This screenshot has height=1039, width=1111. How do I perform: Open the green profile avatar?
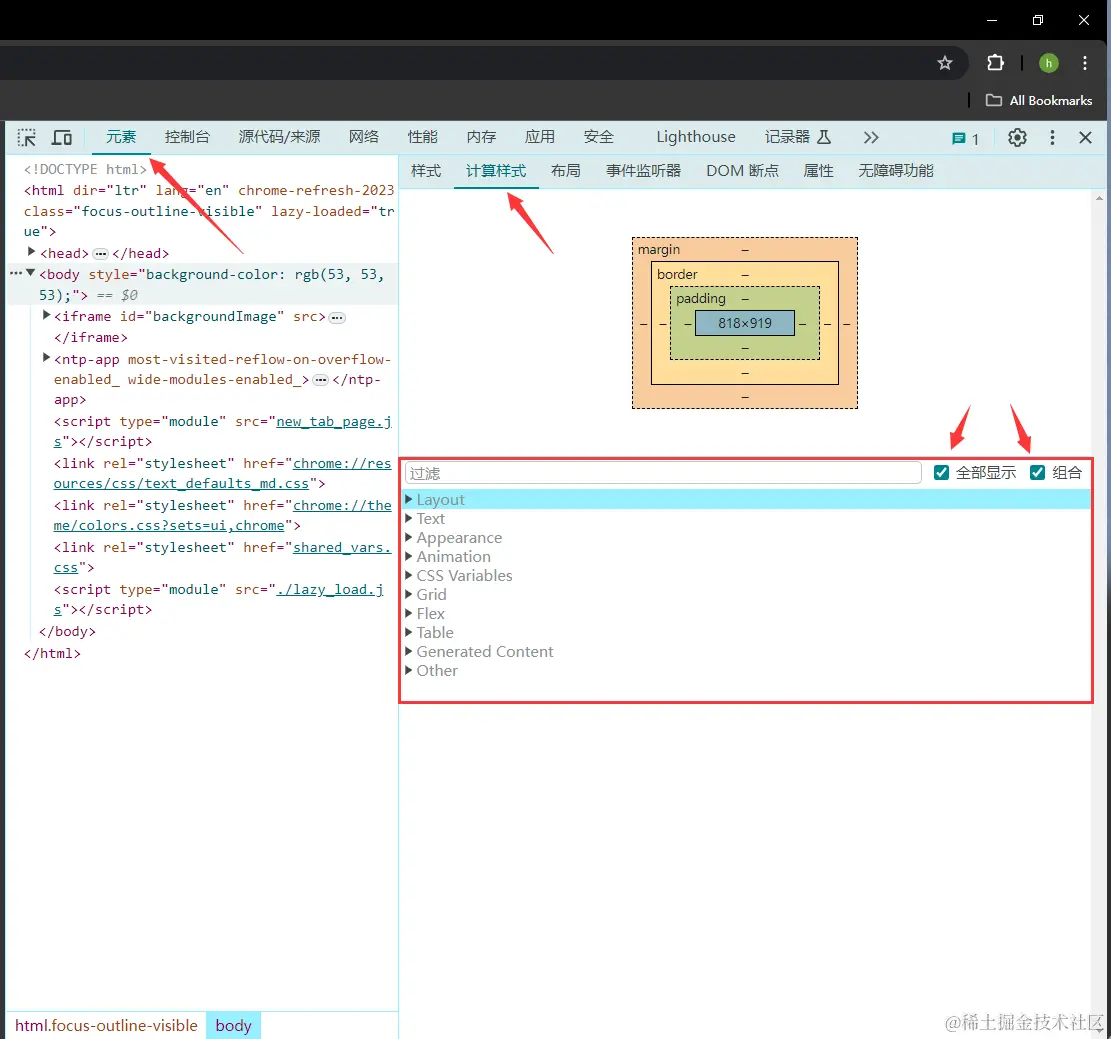pyautogui.click(x=1049, y=63)
